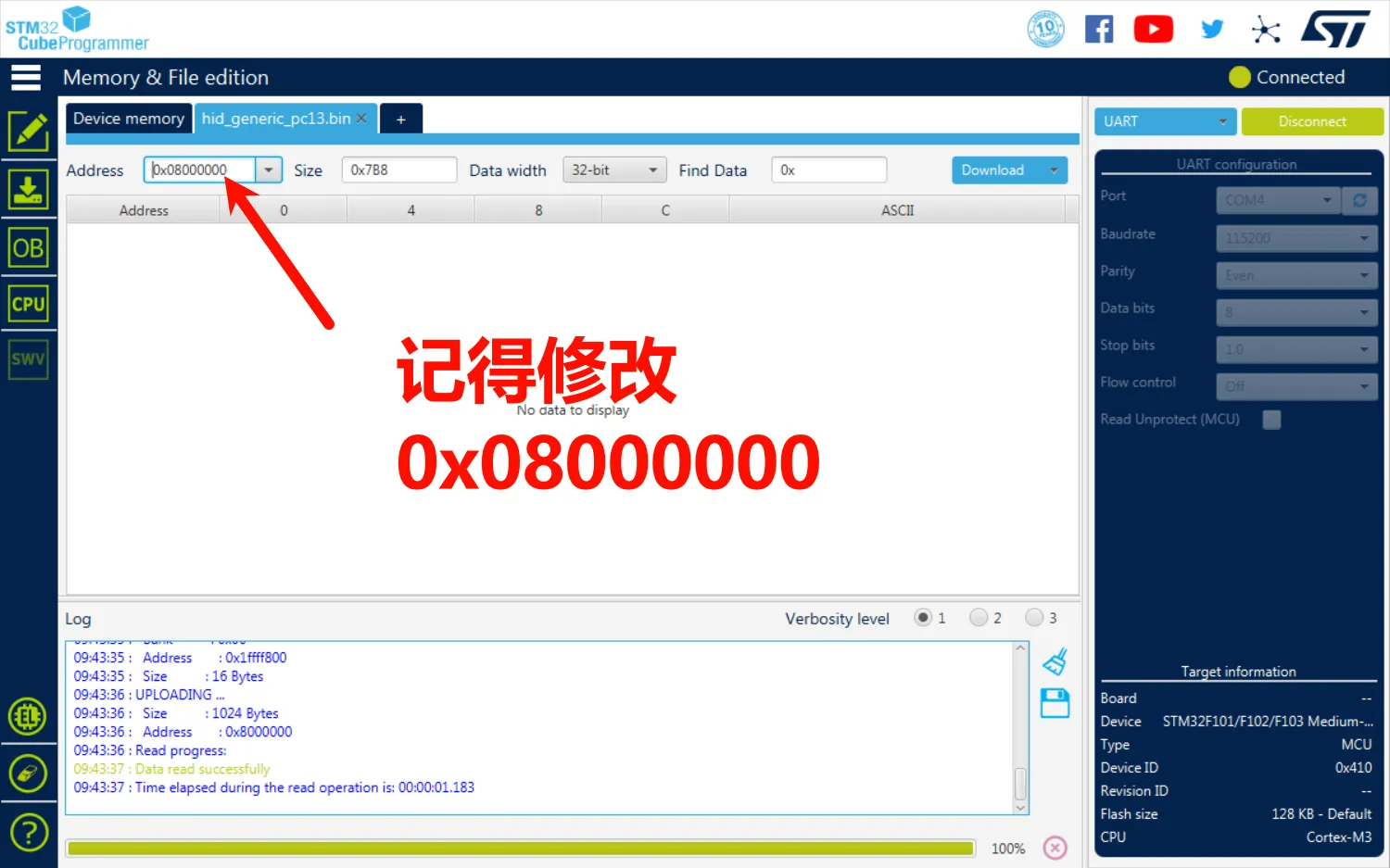Open the CPU panel icon

click(x=29, y=304)
